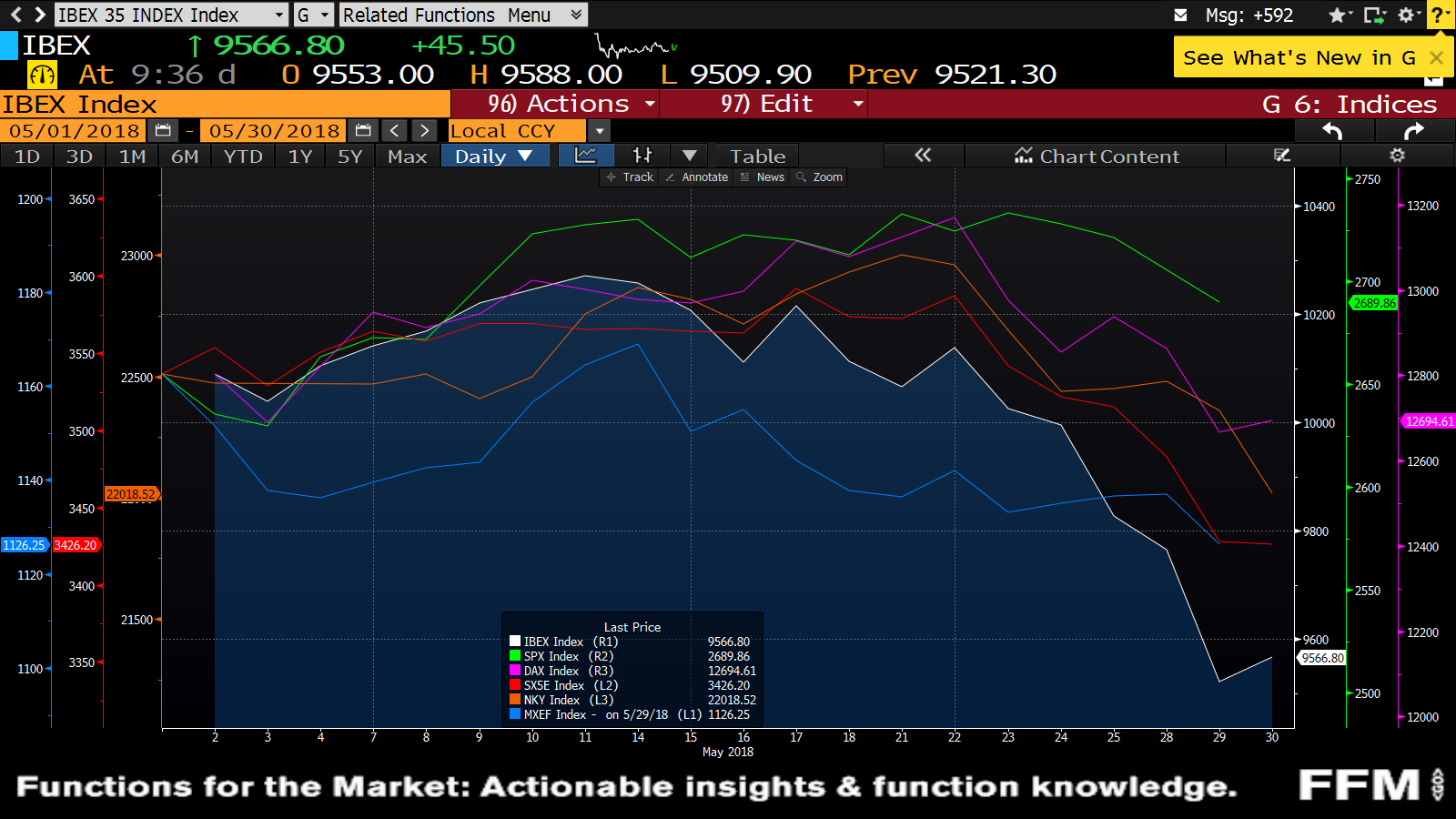Click the blue 1126.25 axis value label

(x=24, y=545)
